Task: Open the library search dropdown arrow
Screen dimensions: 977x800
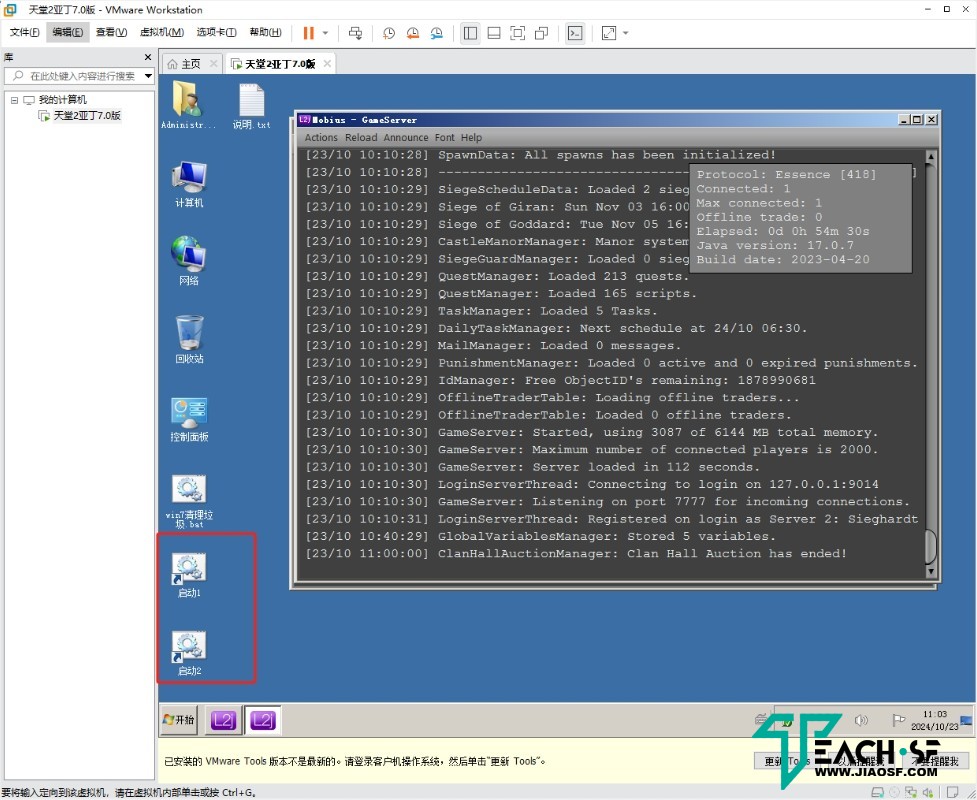Action: pyautogui.click(x=148, y=76)
